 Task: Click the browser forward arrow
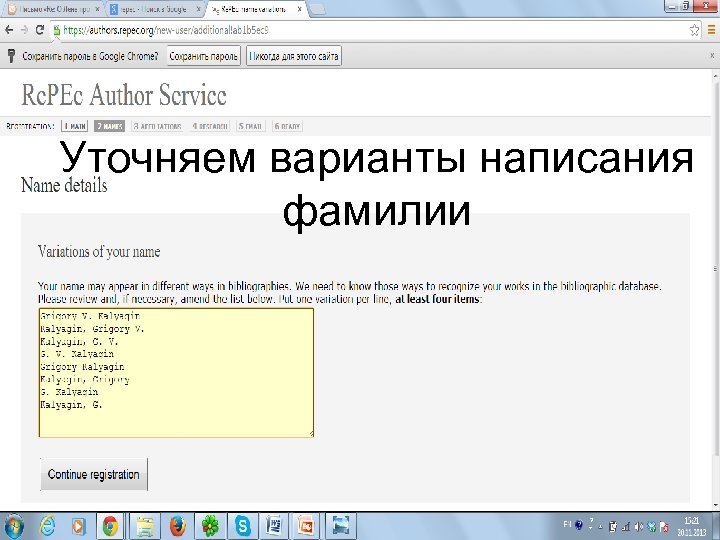point(24,30)
